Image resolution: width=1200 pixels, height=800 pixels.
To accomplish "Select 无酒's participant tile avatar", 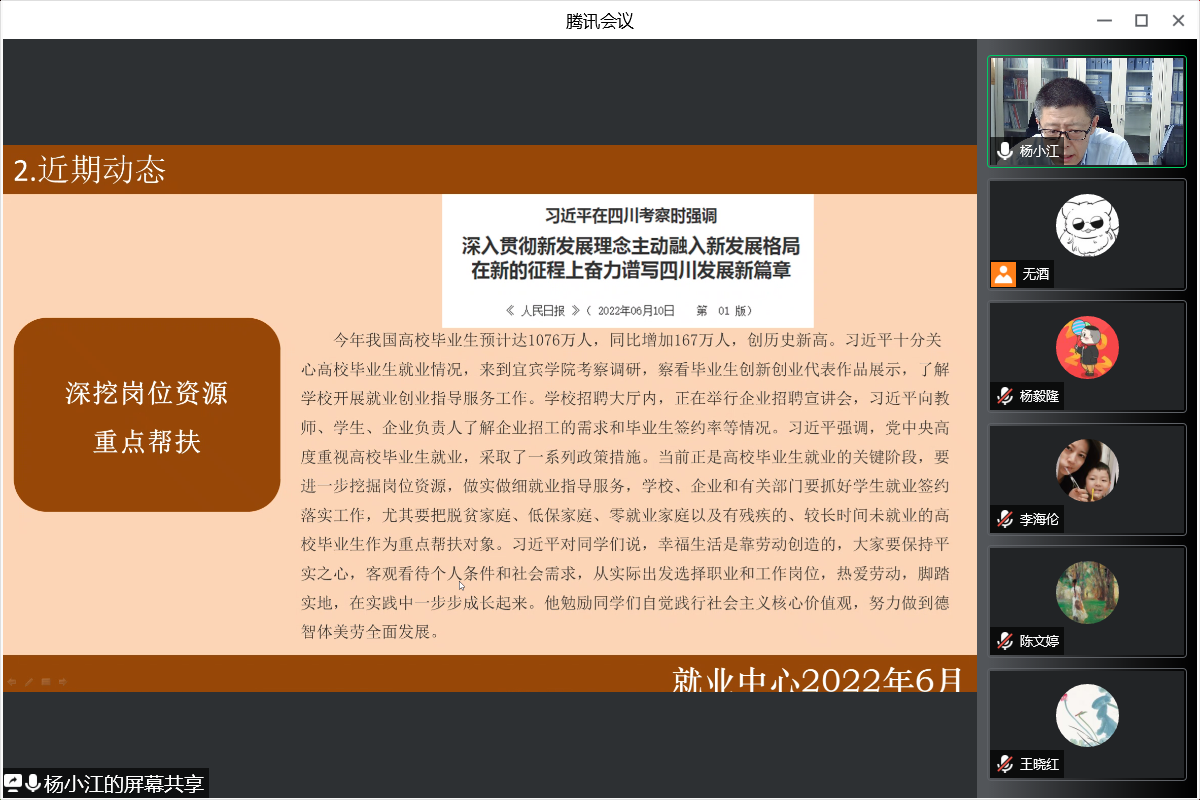I will click(1087, 225).
